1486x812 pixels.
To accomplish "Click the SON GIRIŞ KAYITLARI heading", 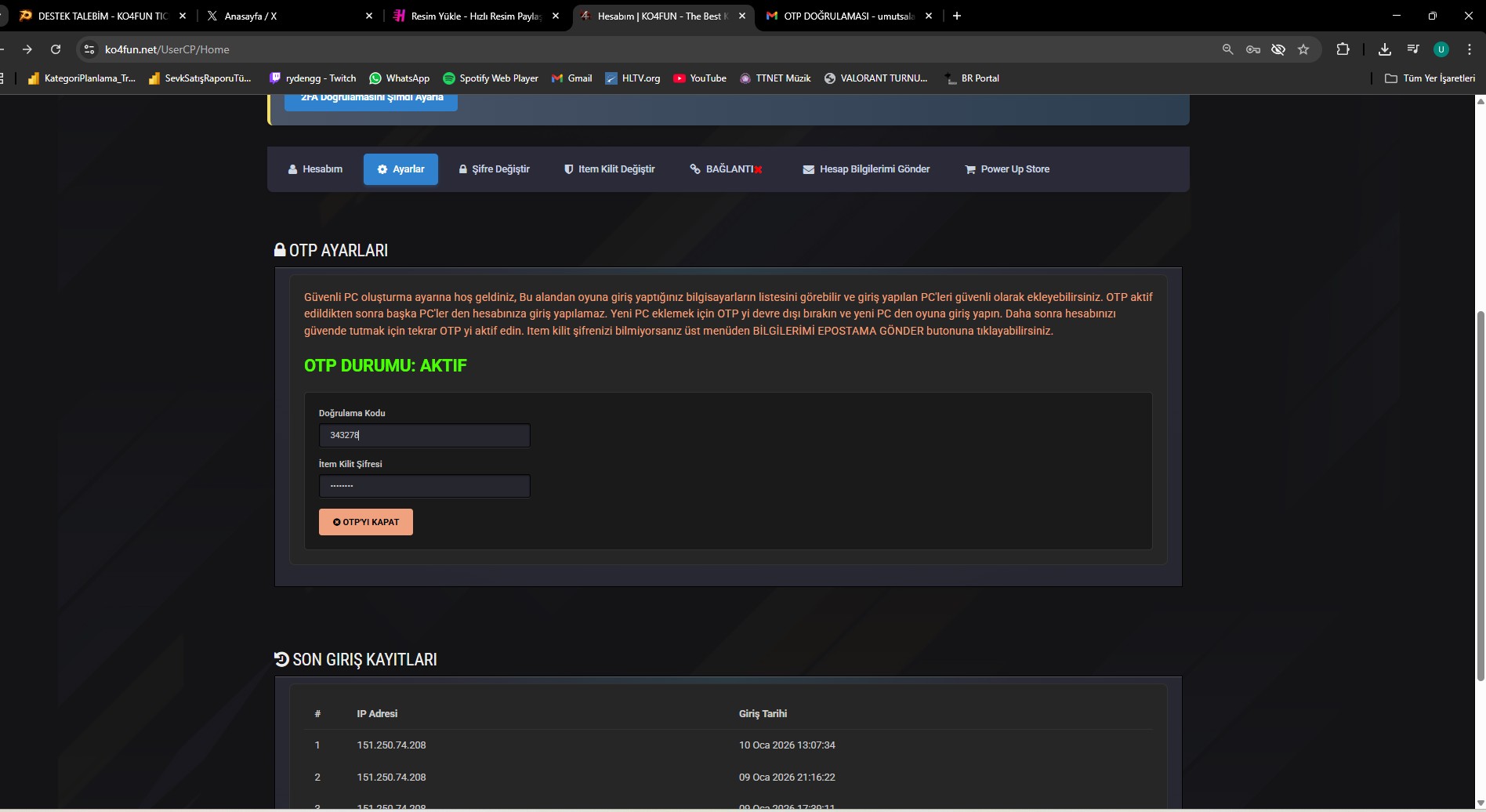I will (x=356, y=660).
